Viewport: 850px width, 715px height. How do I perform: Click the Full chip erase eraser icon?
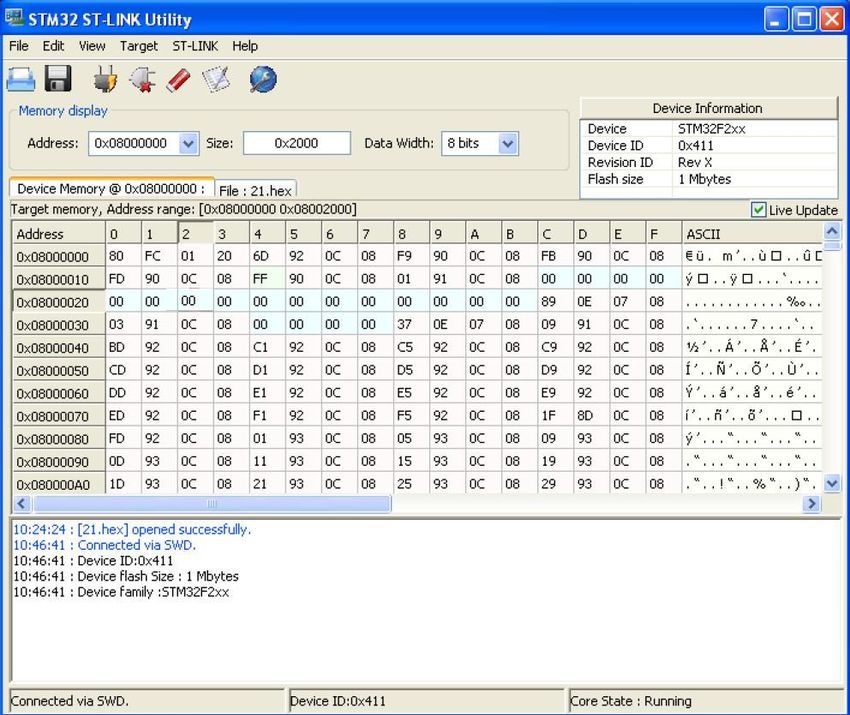[x=179, y=79]
